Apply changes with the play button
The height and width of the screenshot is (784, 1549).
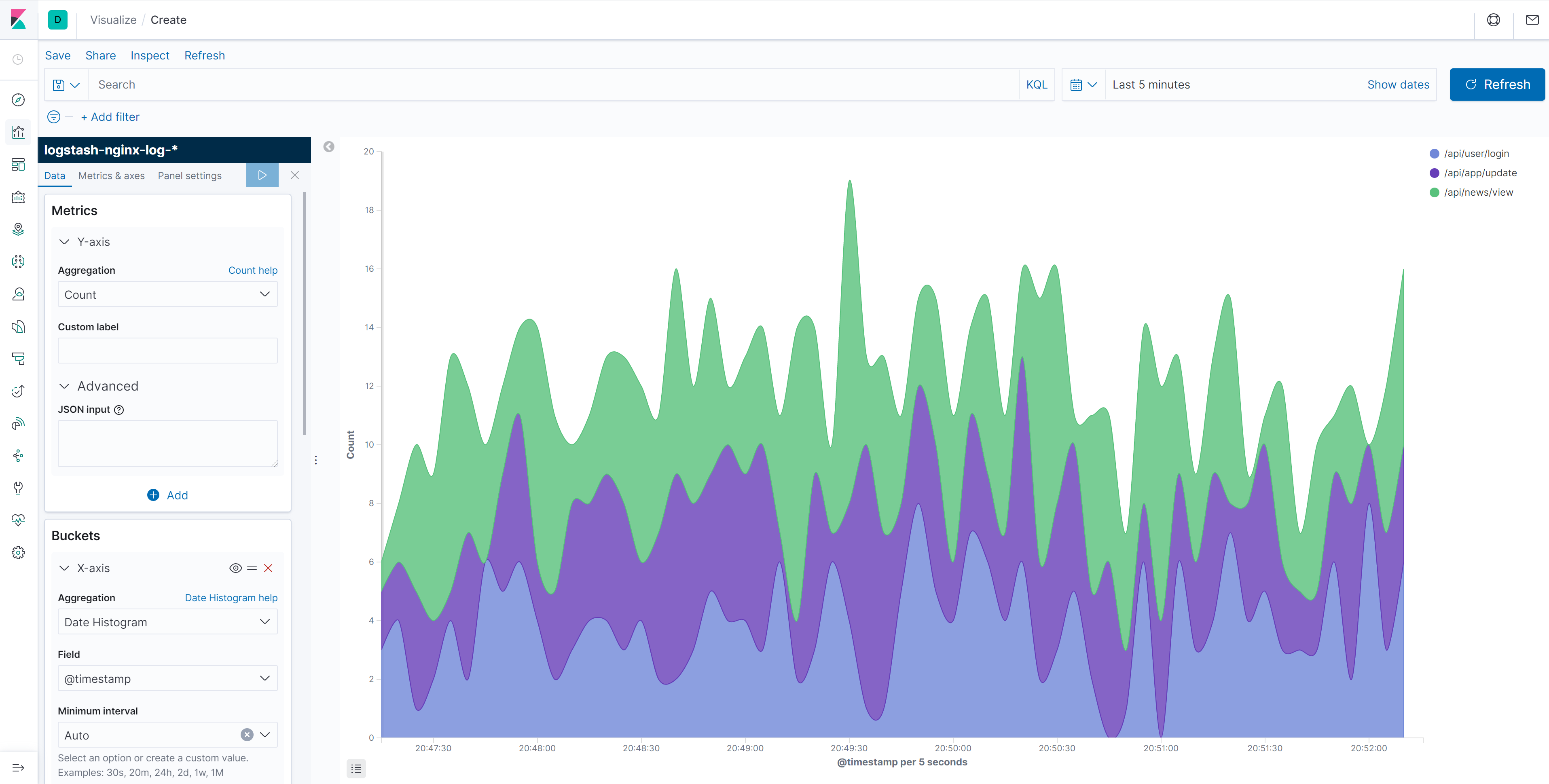coord(262,175)
